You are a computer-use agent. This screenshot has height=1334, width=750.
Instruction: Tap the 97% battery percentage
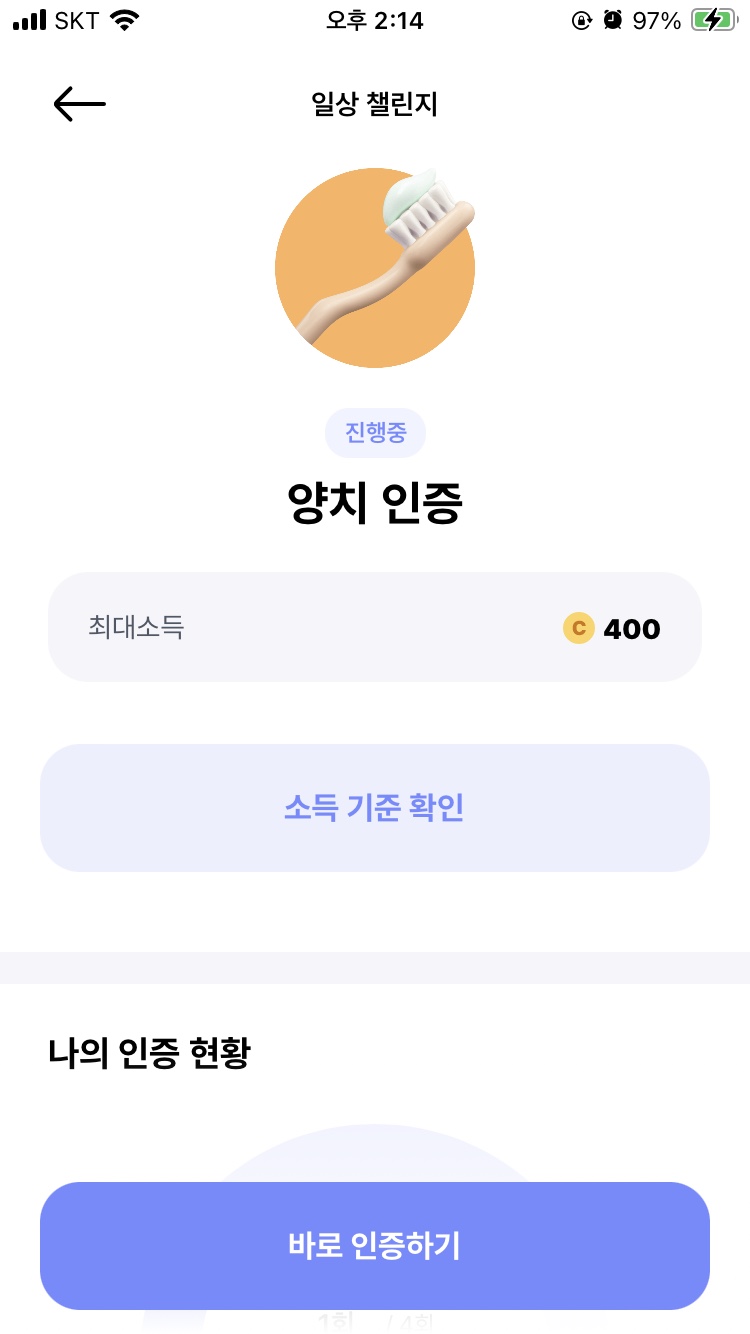(x=657, y=20)
